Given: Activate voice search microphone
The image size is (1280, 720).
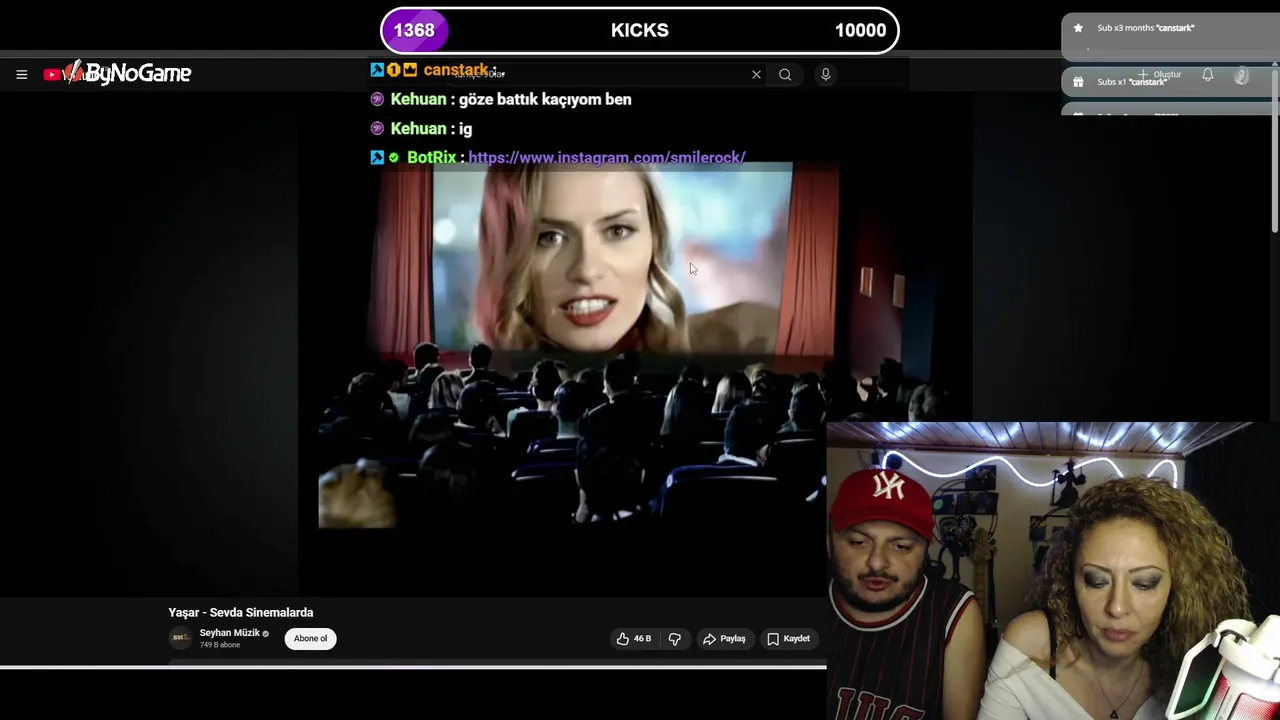Looking at the screenshot, I should [x=825, y=74].
